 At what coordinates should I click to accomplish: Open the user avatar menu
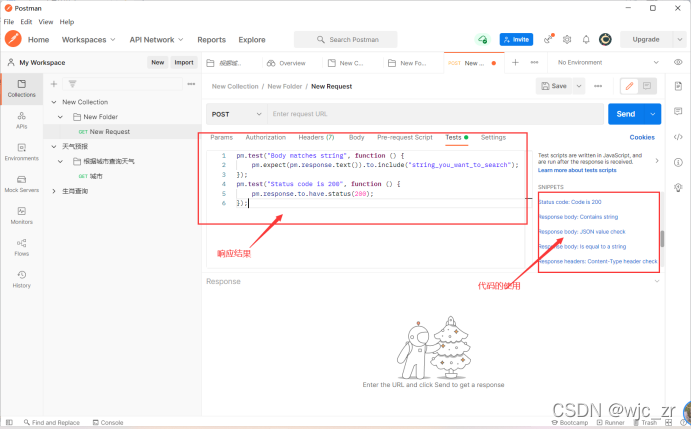pos(605,40)
